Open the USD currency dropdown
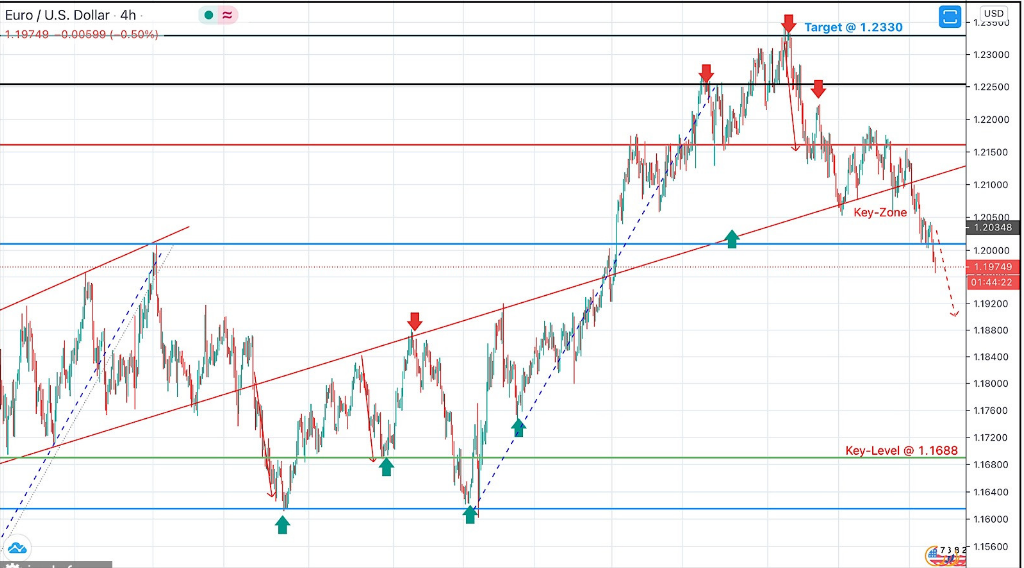The height and width of the screenshot is (568, 1024). (993, 13)
